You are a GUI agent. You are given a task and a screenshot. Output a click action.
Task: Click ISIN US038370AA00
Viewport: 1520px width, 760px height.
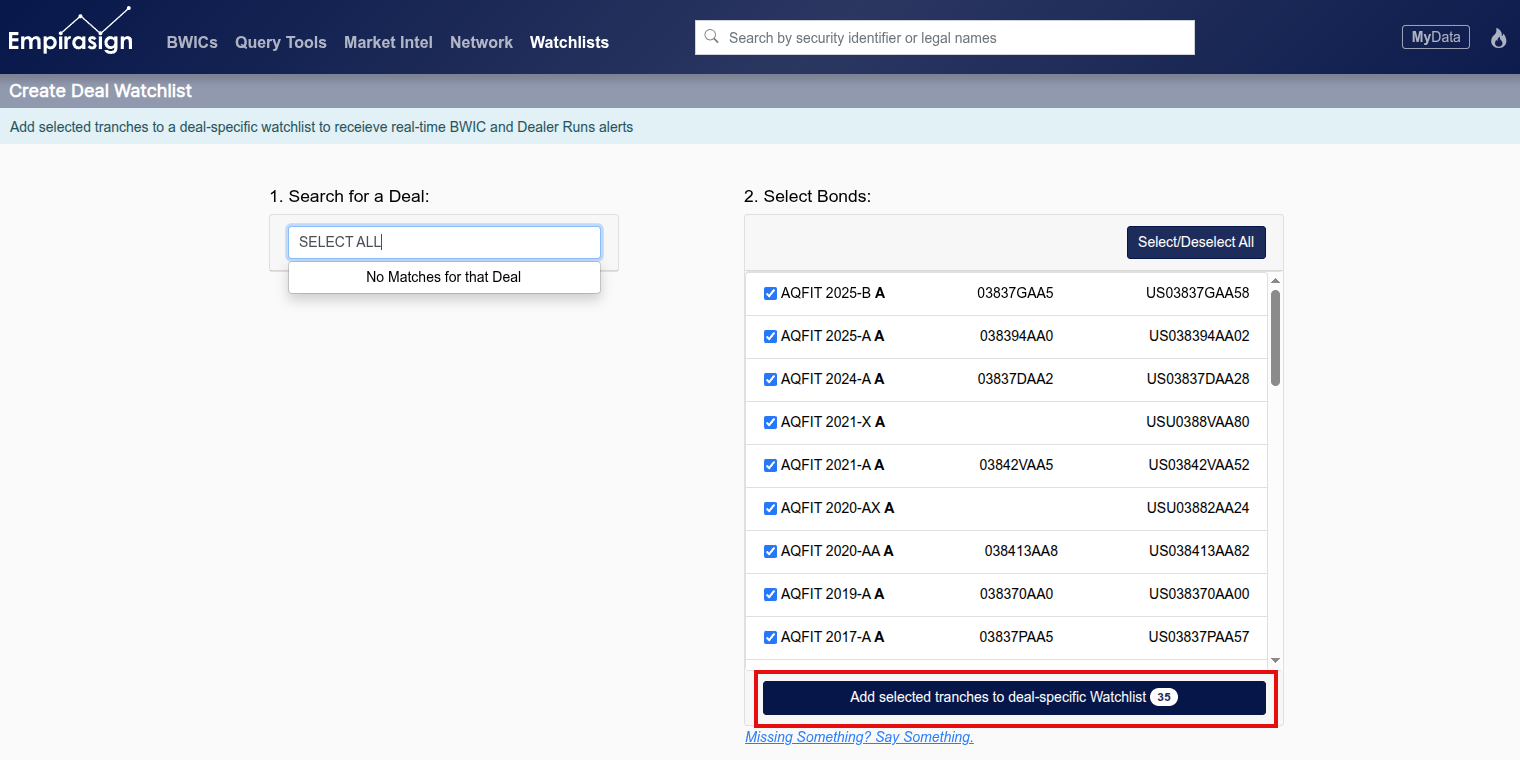(1199, 594)
